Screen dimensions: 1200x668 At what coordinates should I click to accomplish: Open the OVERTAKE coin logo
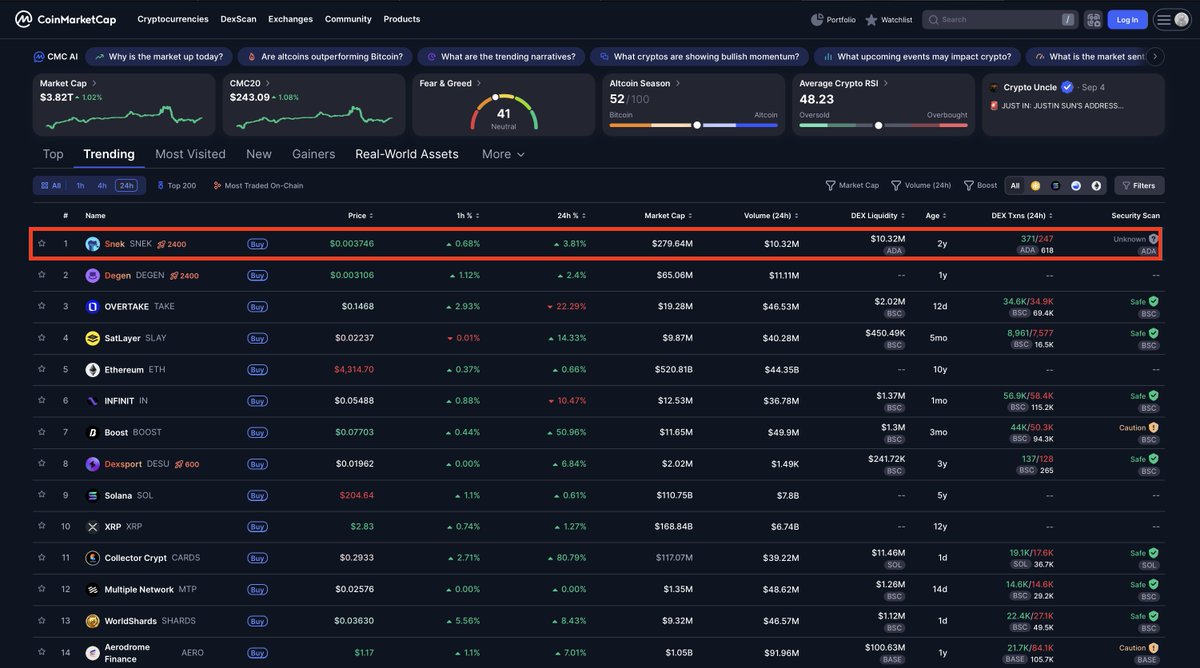(x=93, y=306)
